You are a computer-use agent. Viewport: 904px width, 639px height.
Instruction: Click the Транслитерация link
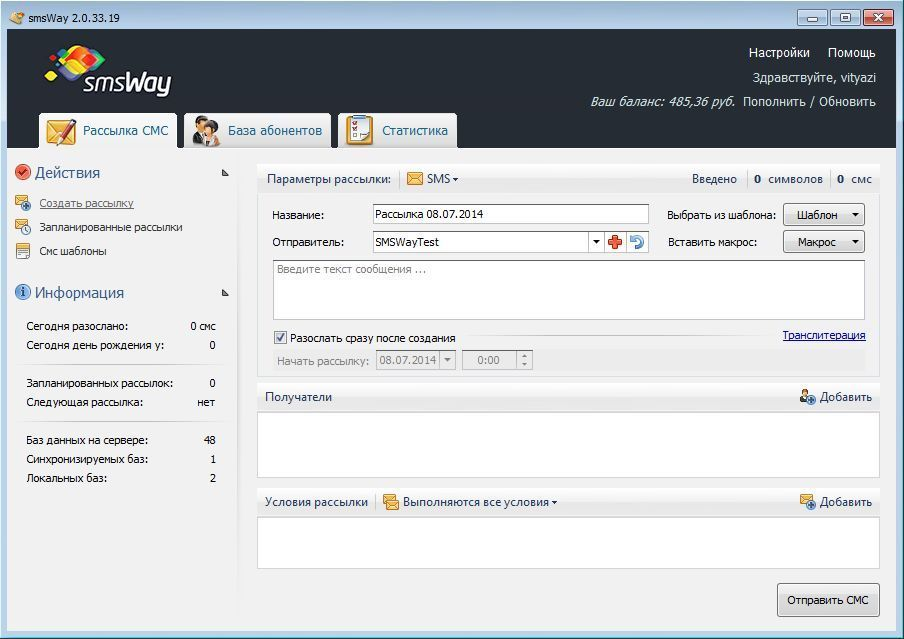823,336
